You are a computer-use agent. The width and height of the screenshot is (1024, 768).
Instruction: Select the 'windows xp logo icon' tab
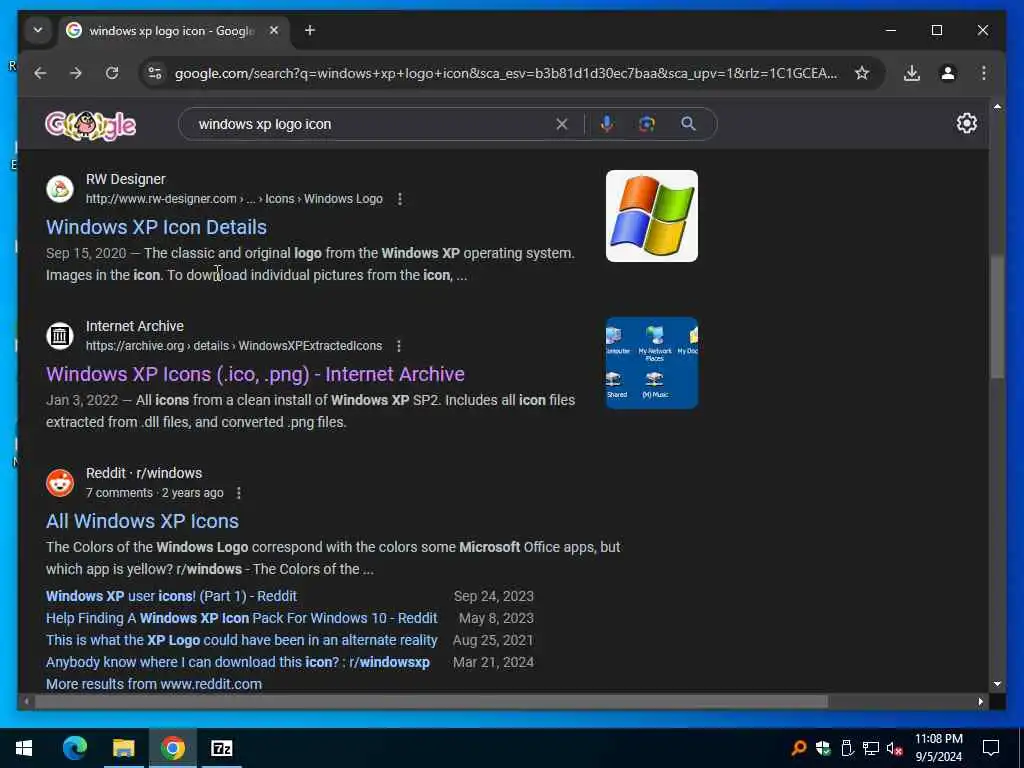(171, 31)
